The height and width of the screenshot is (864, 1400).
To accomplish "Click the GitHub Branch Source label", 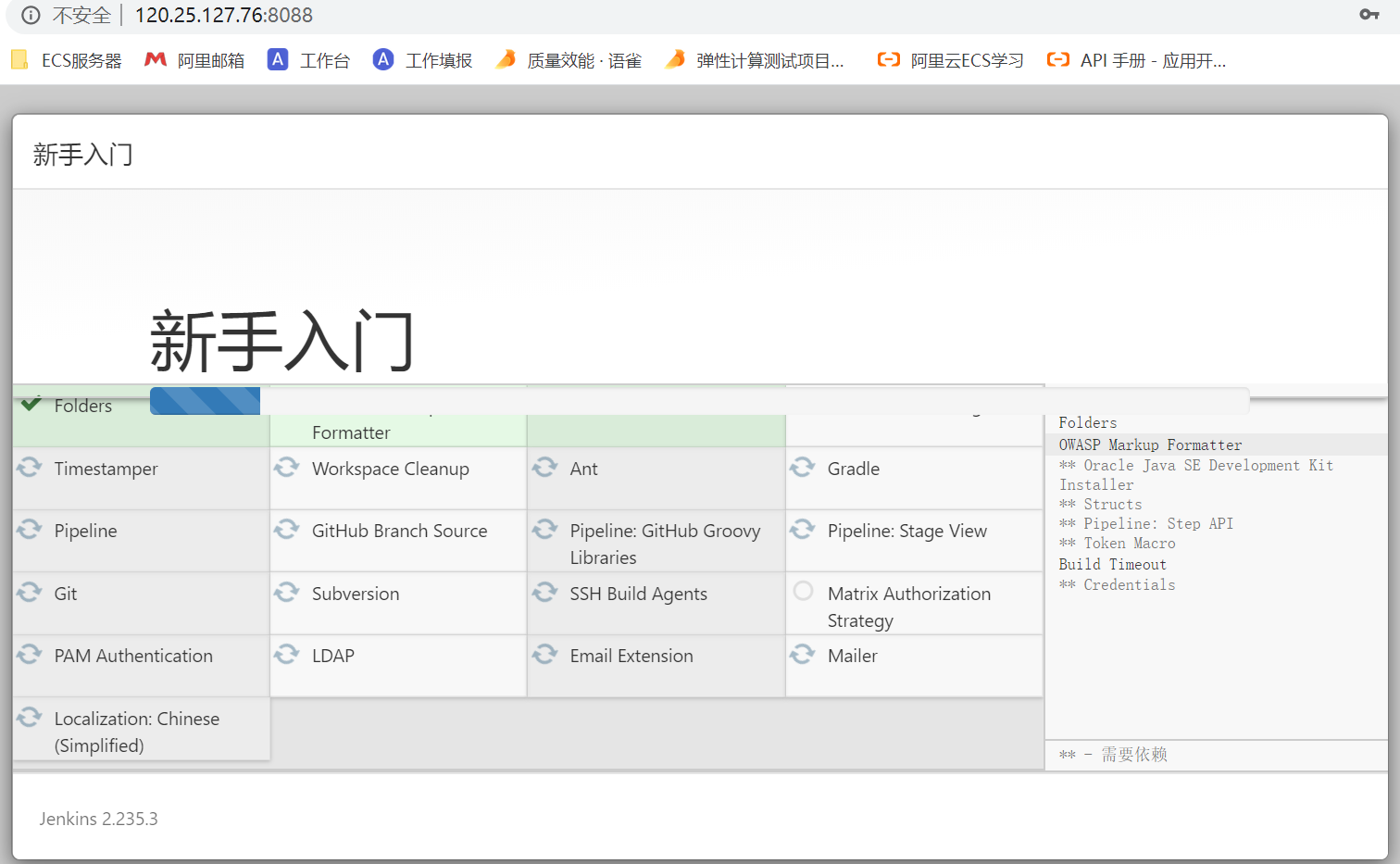I will [x=399, y=531].
